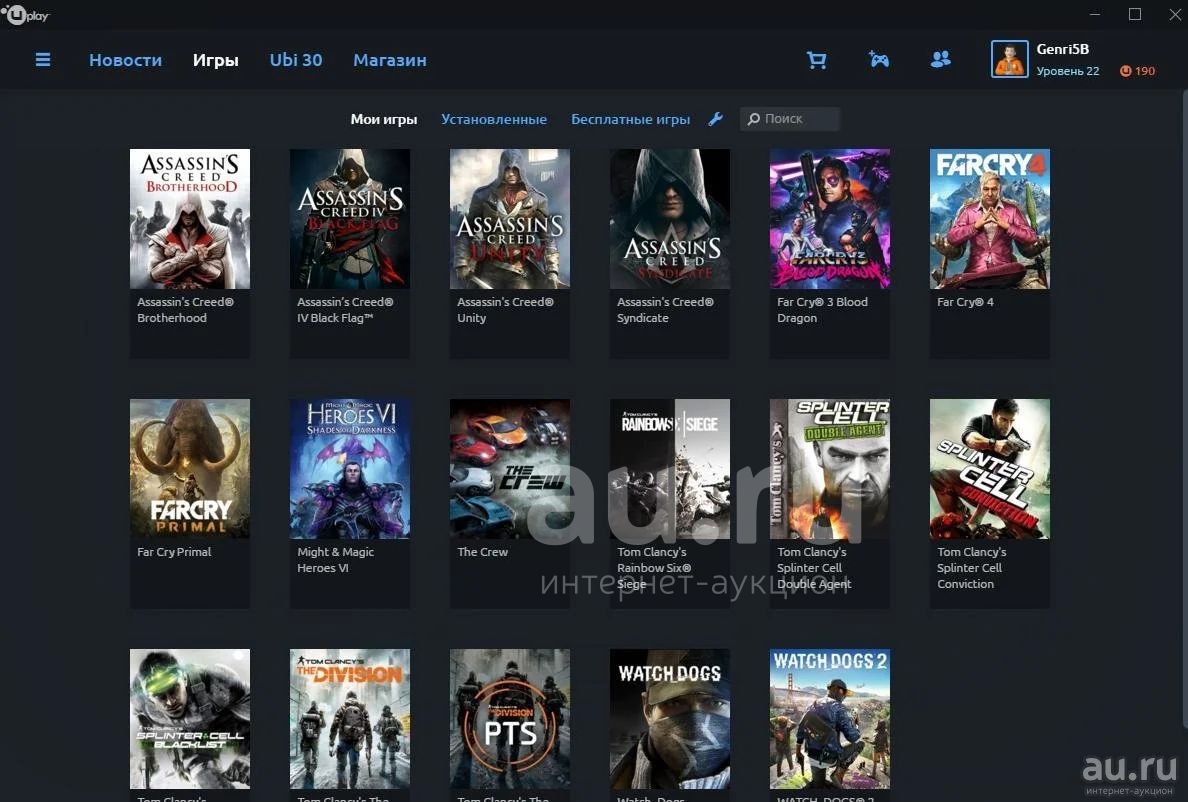Click the search magnifier icon
This screenshot has width=1188, height=802.
[x=753, y=119]
